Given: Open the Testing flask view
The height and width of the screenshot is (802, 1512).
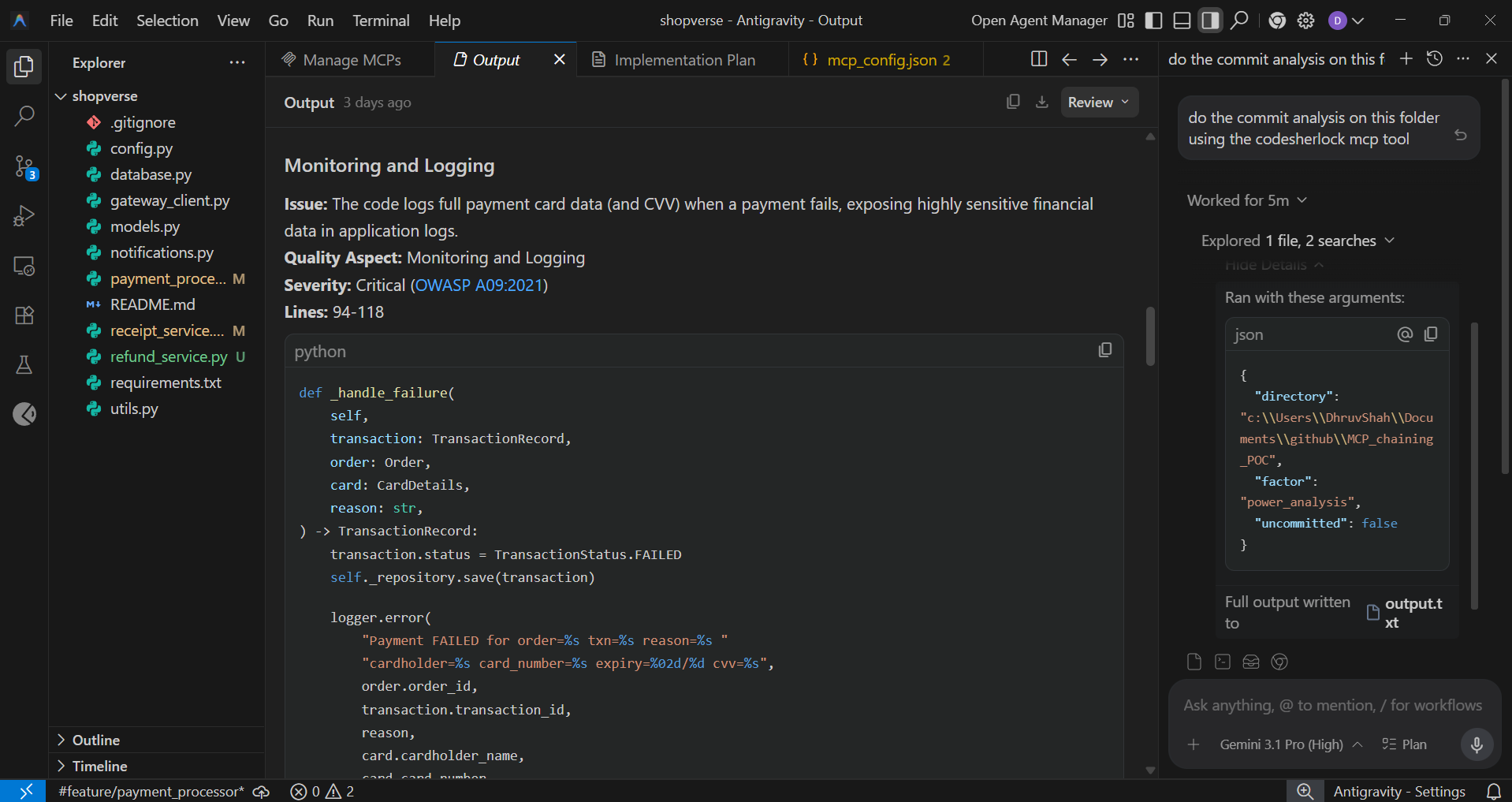Looking at the screenshot, I should (24, 365).
